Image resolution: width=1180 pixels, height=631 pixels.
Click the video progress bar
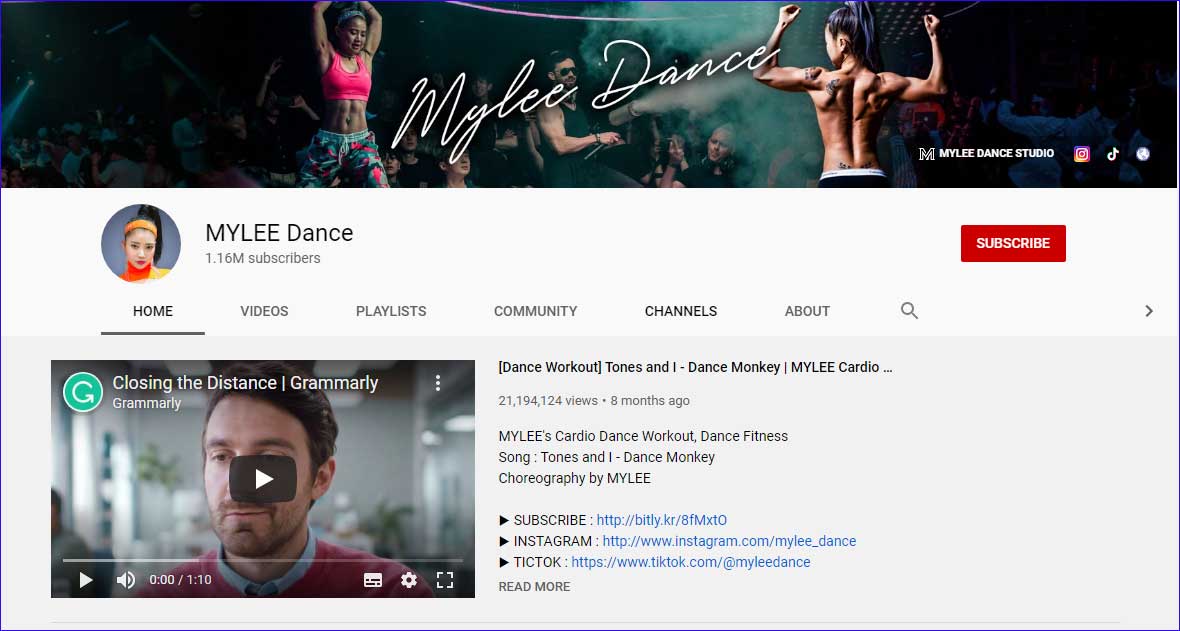(x=263, y=560)
